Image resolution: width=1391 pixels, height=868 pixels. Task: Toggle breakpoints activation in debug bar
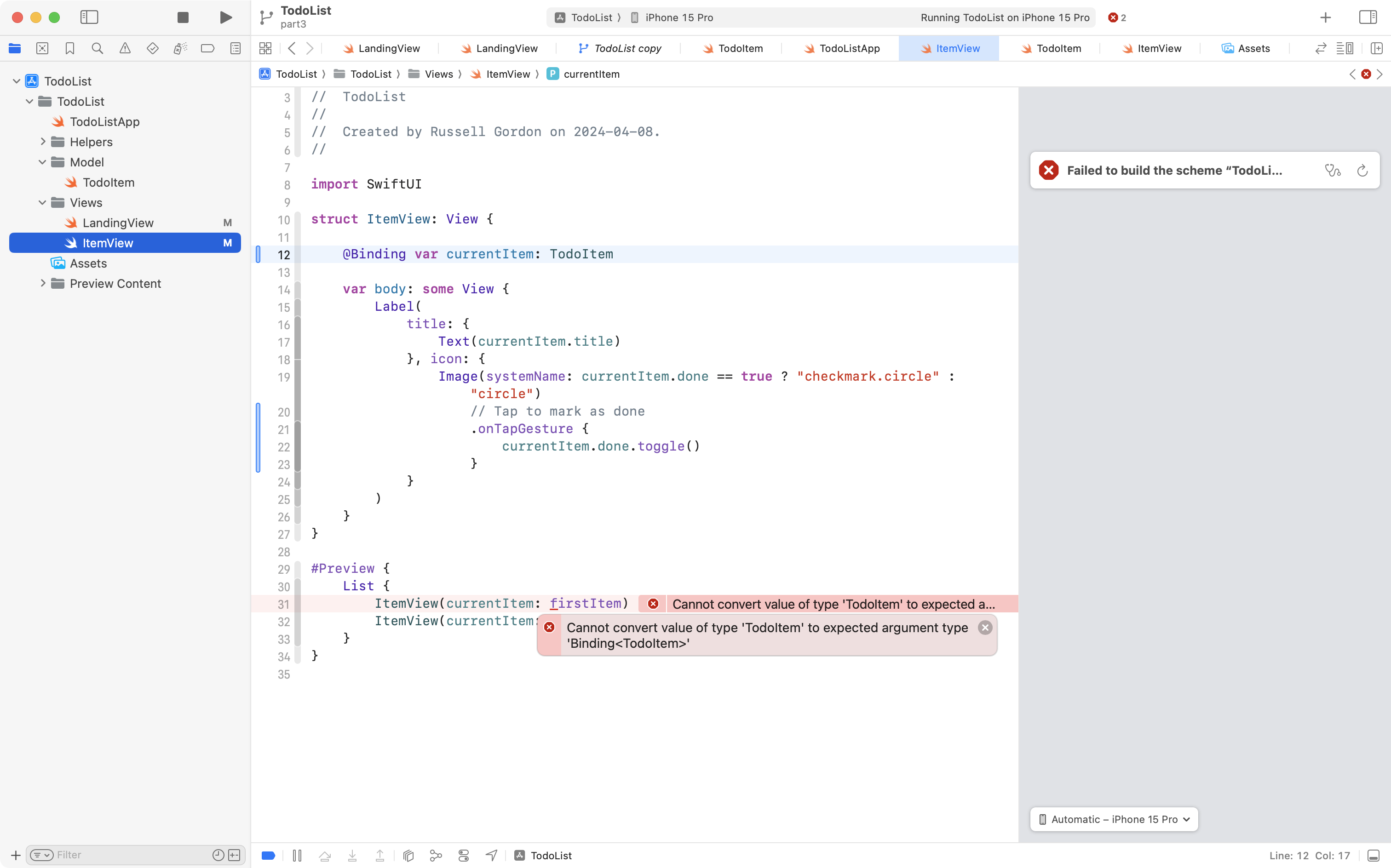point(268,856)
